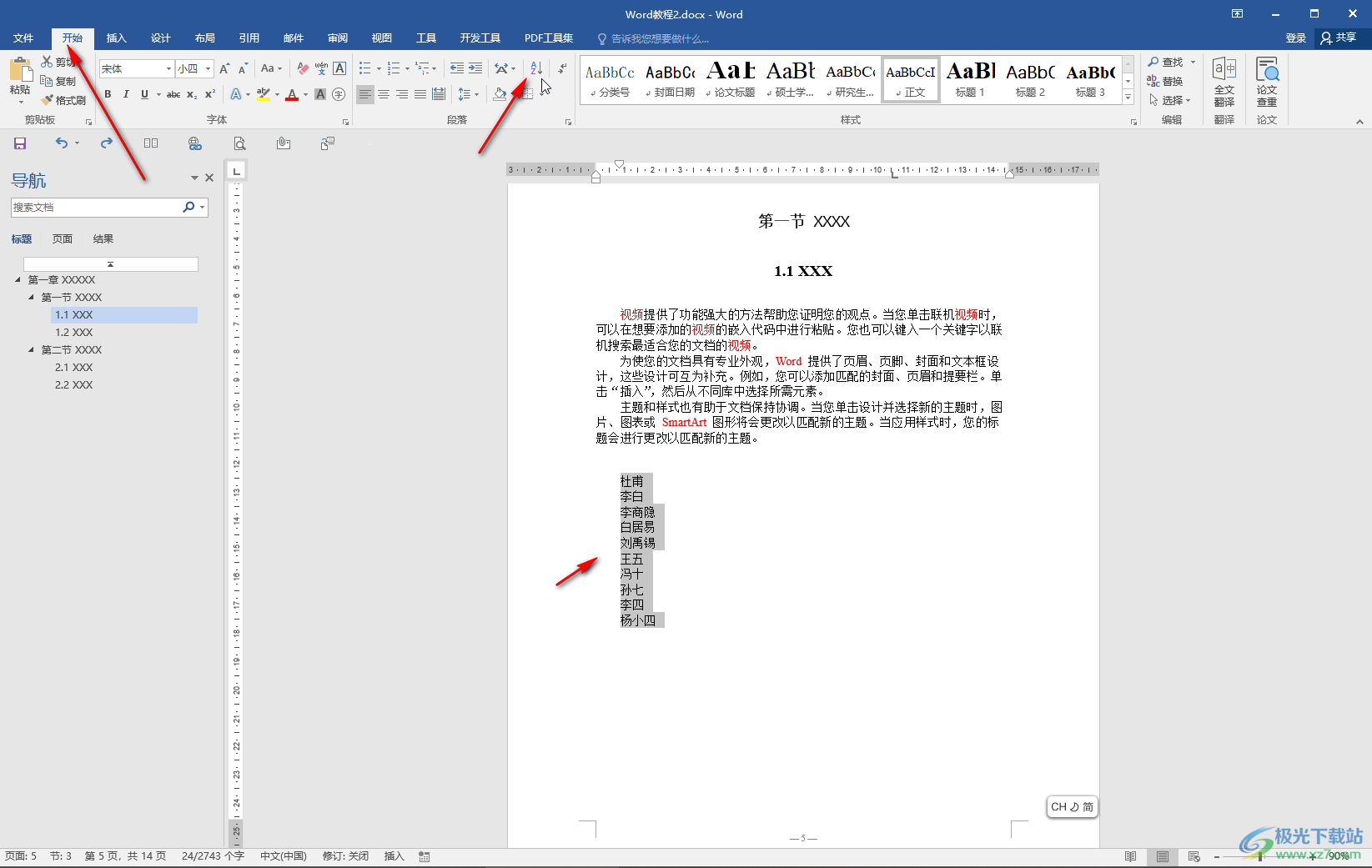Click the Increase Indent icon
1372x868 pixels.
click(x=475, y=68)
